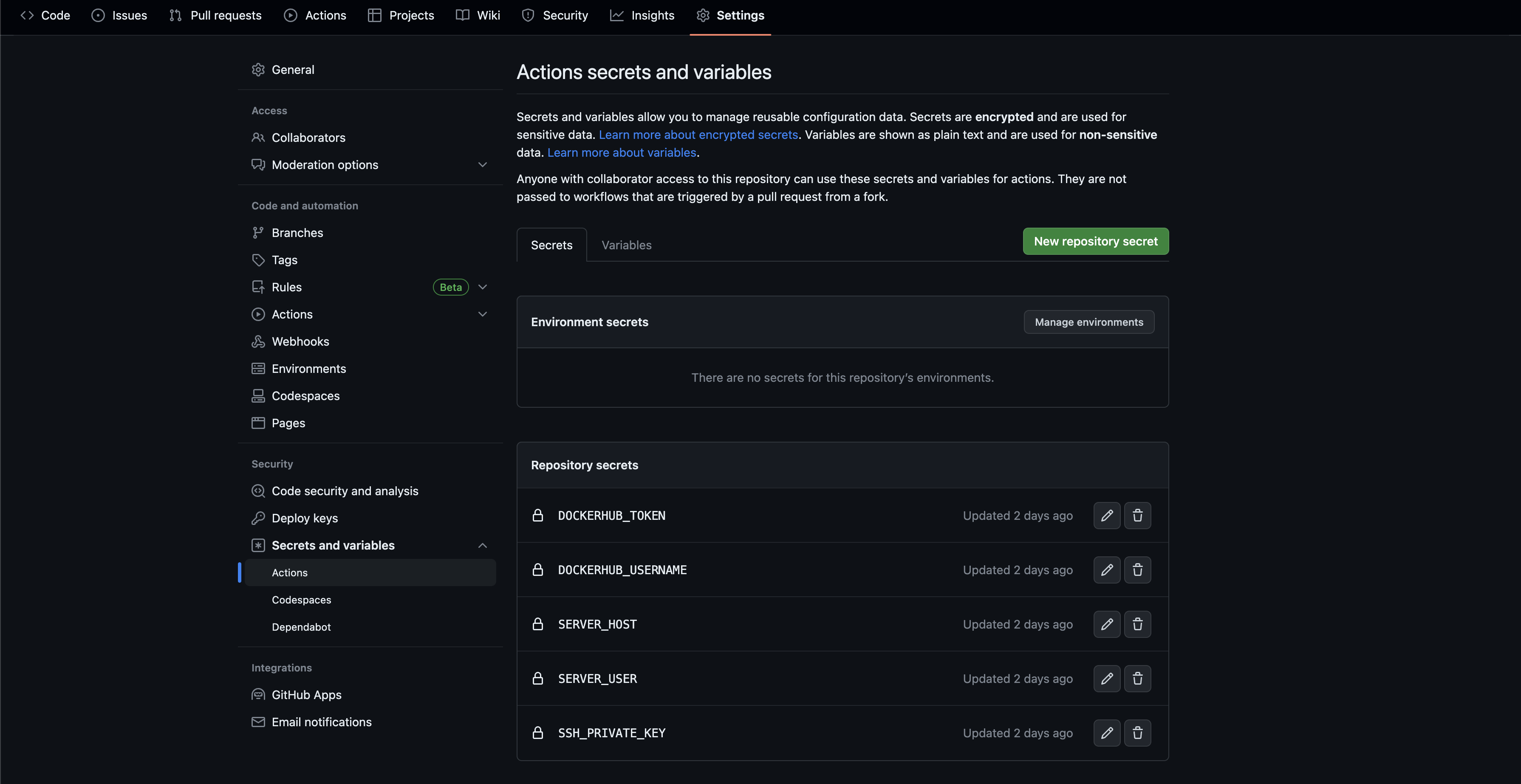Switch to the Variables tab

tap(626, 244)
